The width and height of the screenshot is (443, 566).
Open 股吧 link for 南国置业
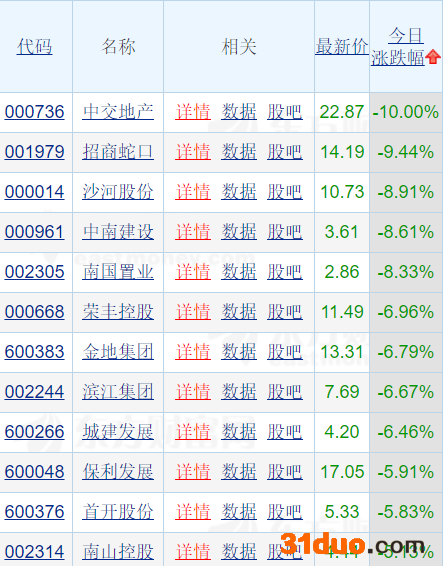pyautogui.click(x=285, y=272)
